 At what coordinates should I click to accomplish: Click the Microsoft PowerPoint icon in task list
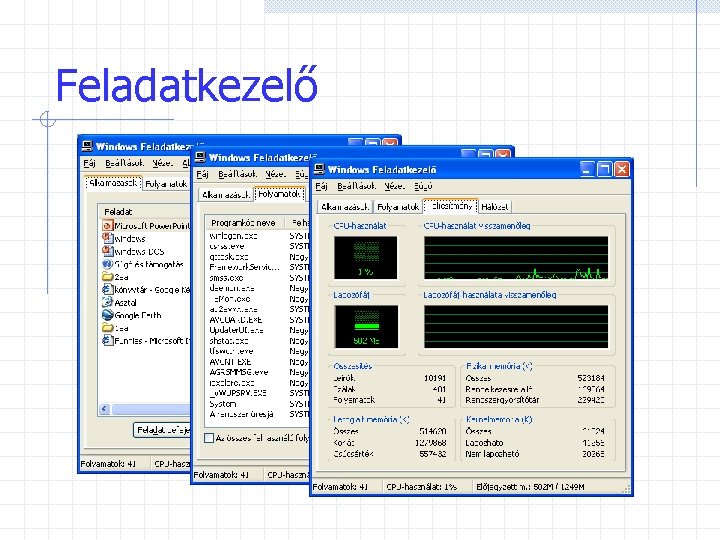(107, 225)
